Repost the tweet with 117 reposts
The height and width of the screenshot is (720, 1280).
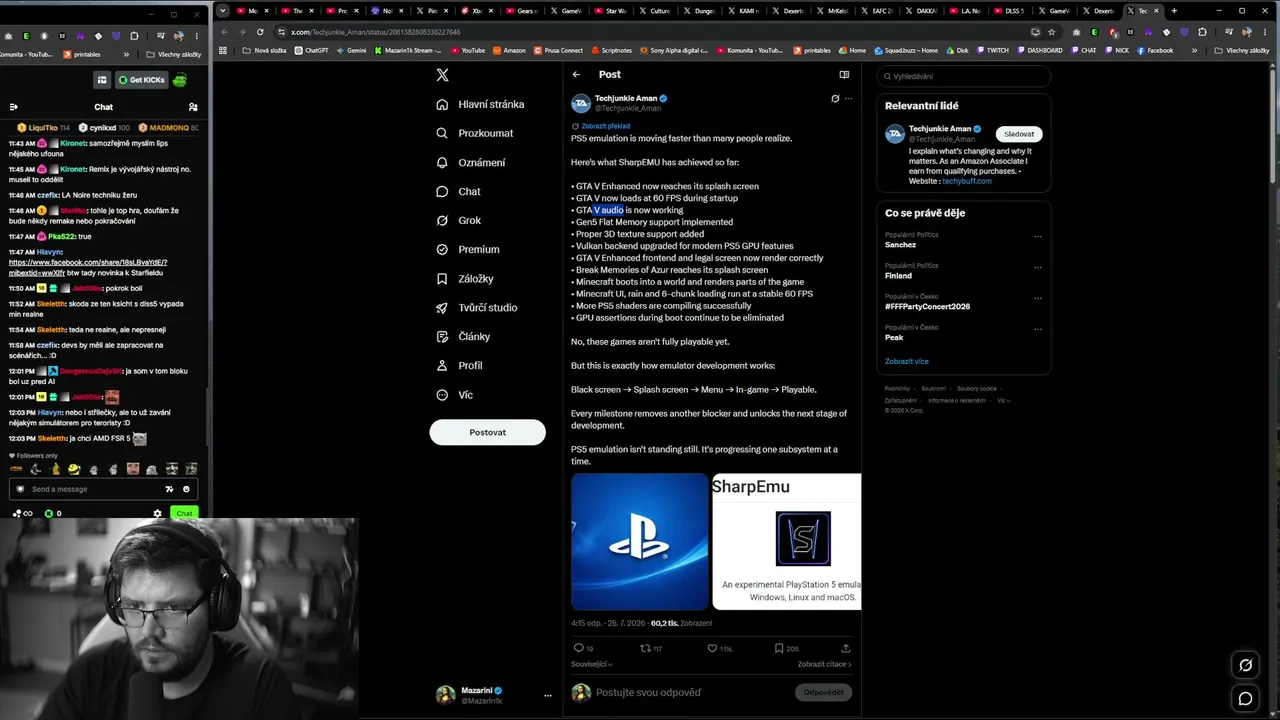[645, 648]
